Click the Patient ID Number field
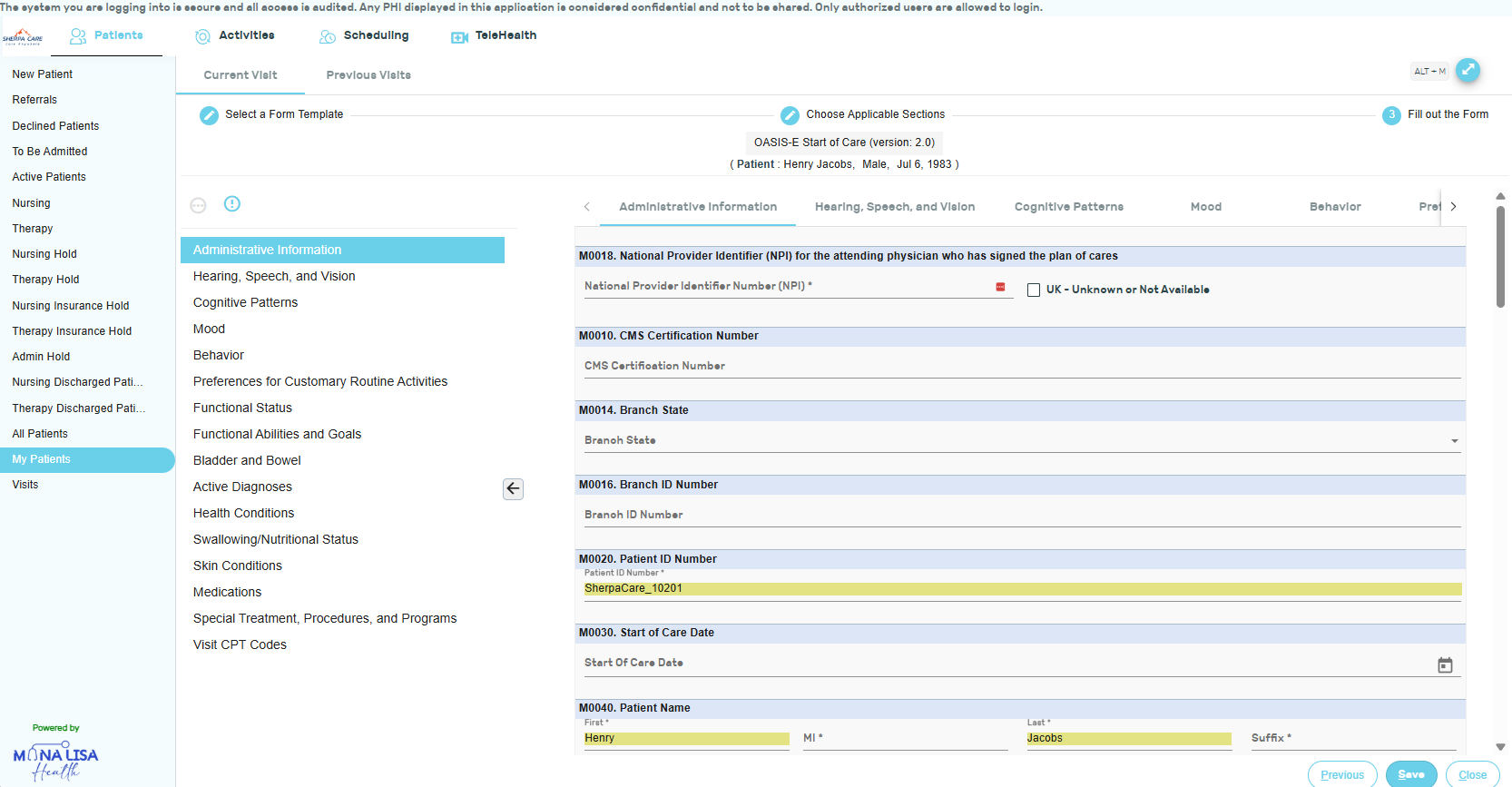The width and height of the screenshot is (1512, 787). (x=1022, y=589)
